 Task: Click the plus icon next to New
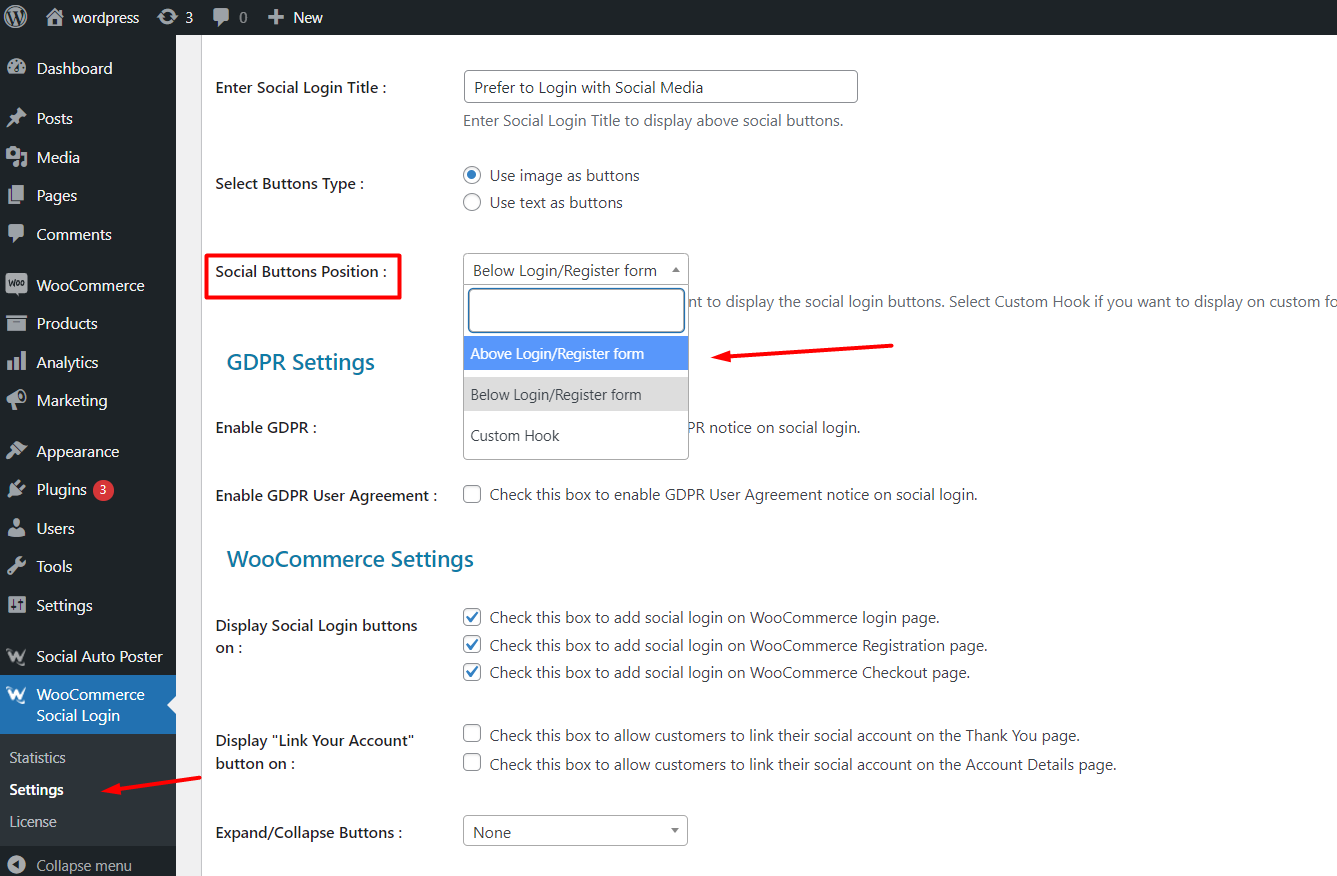click(x=276, y=17)
